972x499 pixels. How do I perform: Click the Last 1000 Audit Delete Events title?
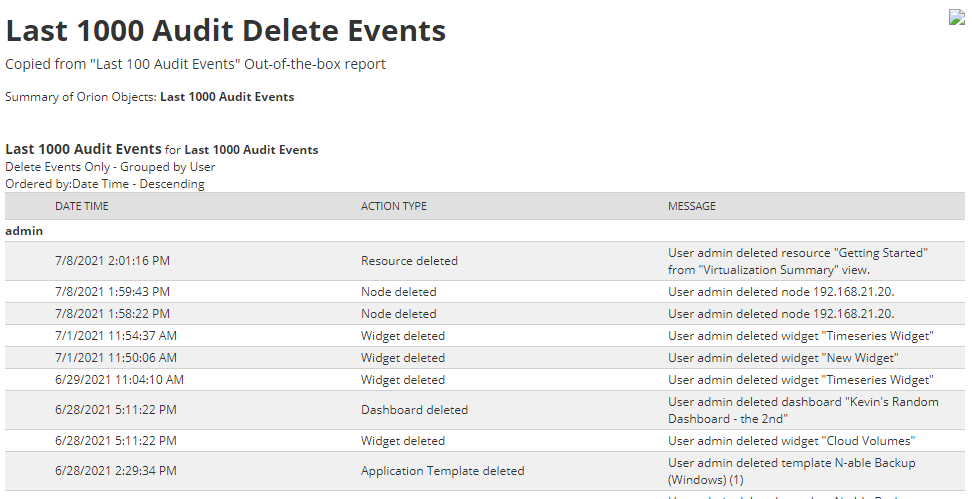click(x=226, y=30)
